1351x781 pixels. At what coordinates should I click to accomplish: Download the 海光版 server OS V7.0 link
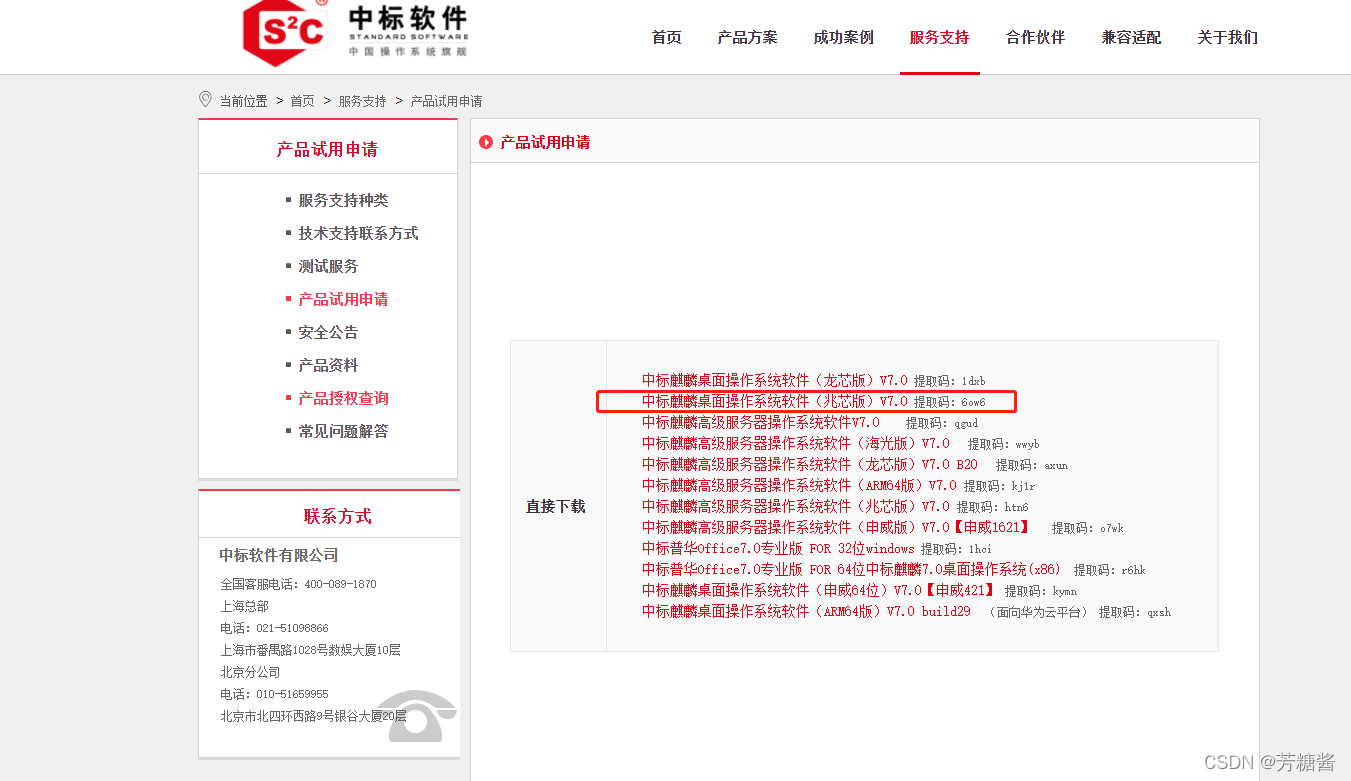(796, 444)
